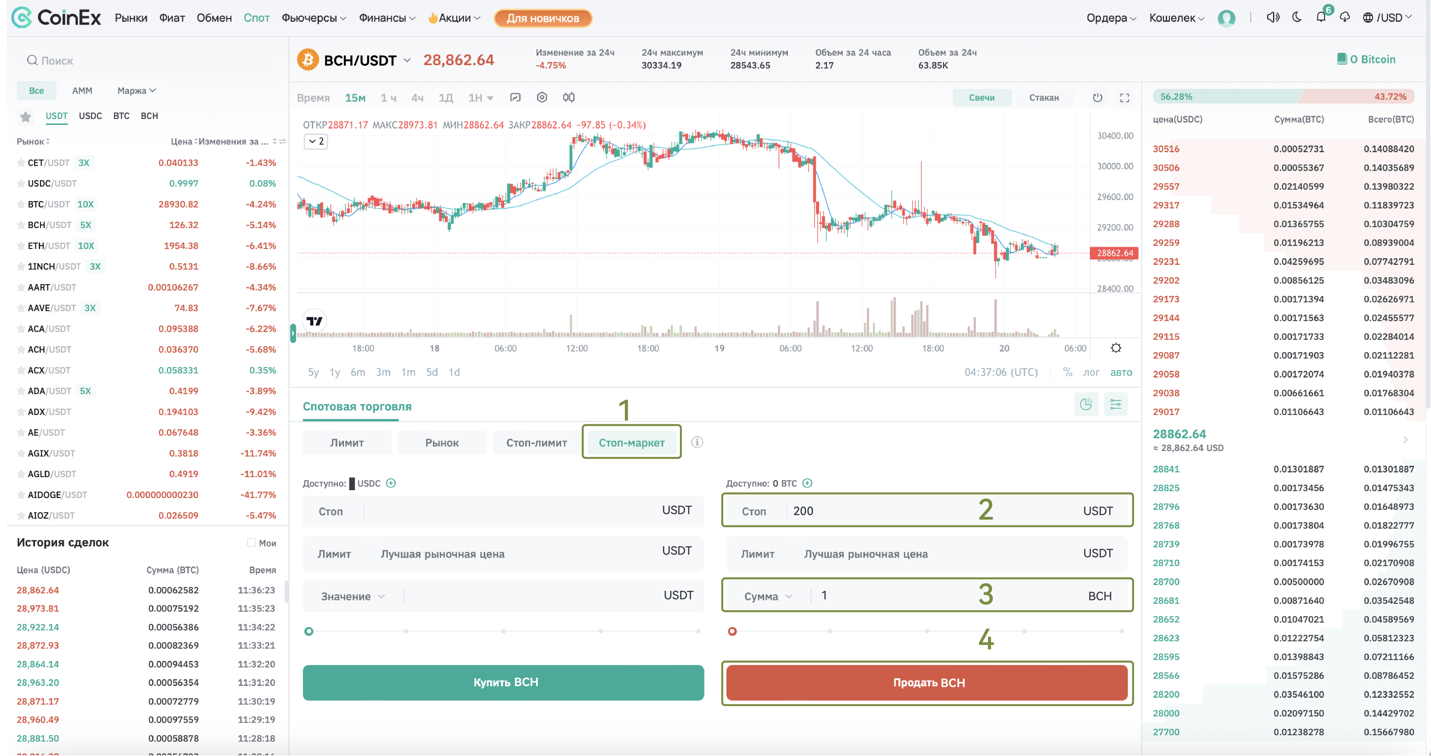Favorite the CET/USDT pair star
Viewport: 1431px width, 756px height.
[21, 163]
